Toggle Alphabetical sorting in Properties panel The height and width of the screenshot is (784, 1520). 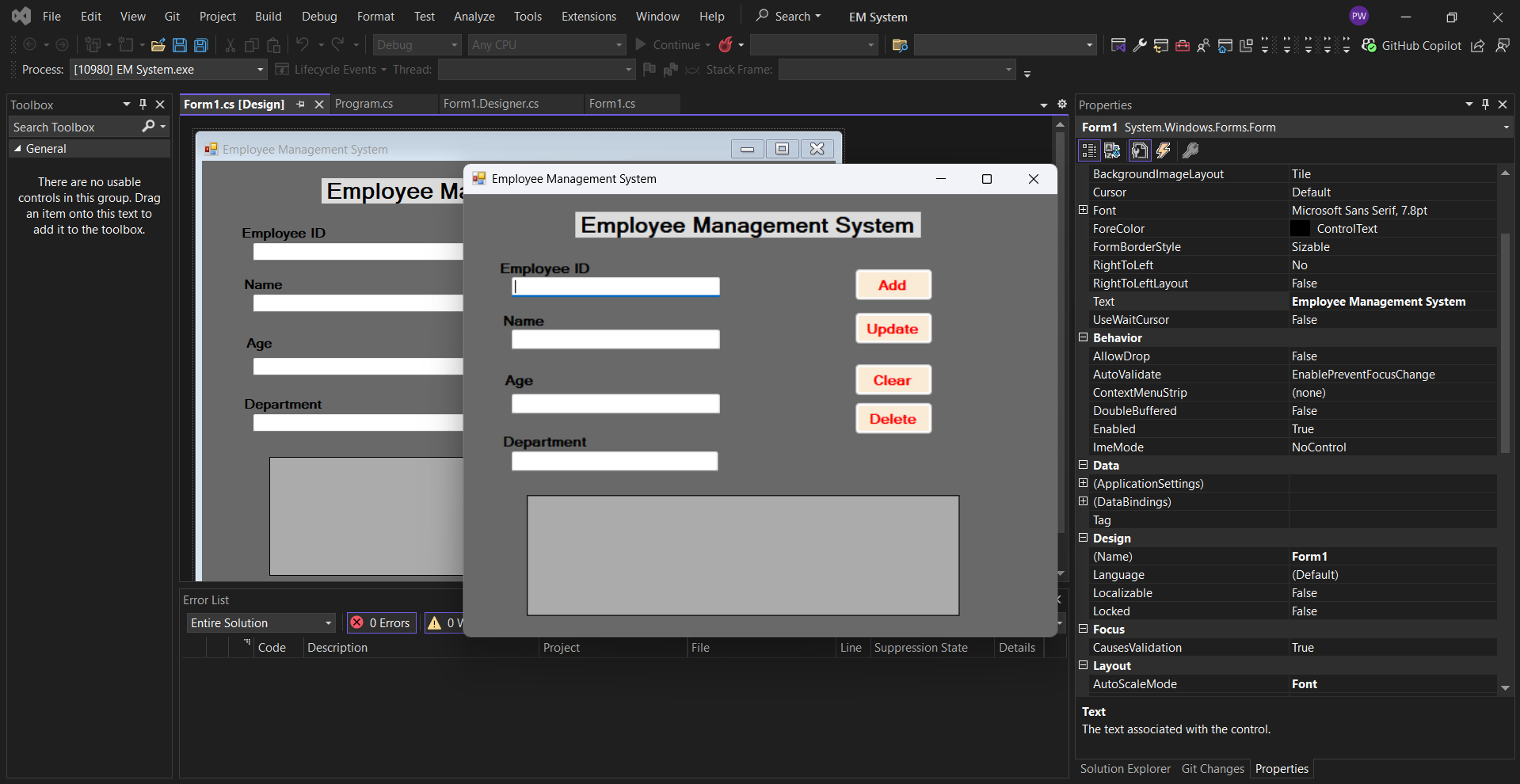coord(1113,150)
